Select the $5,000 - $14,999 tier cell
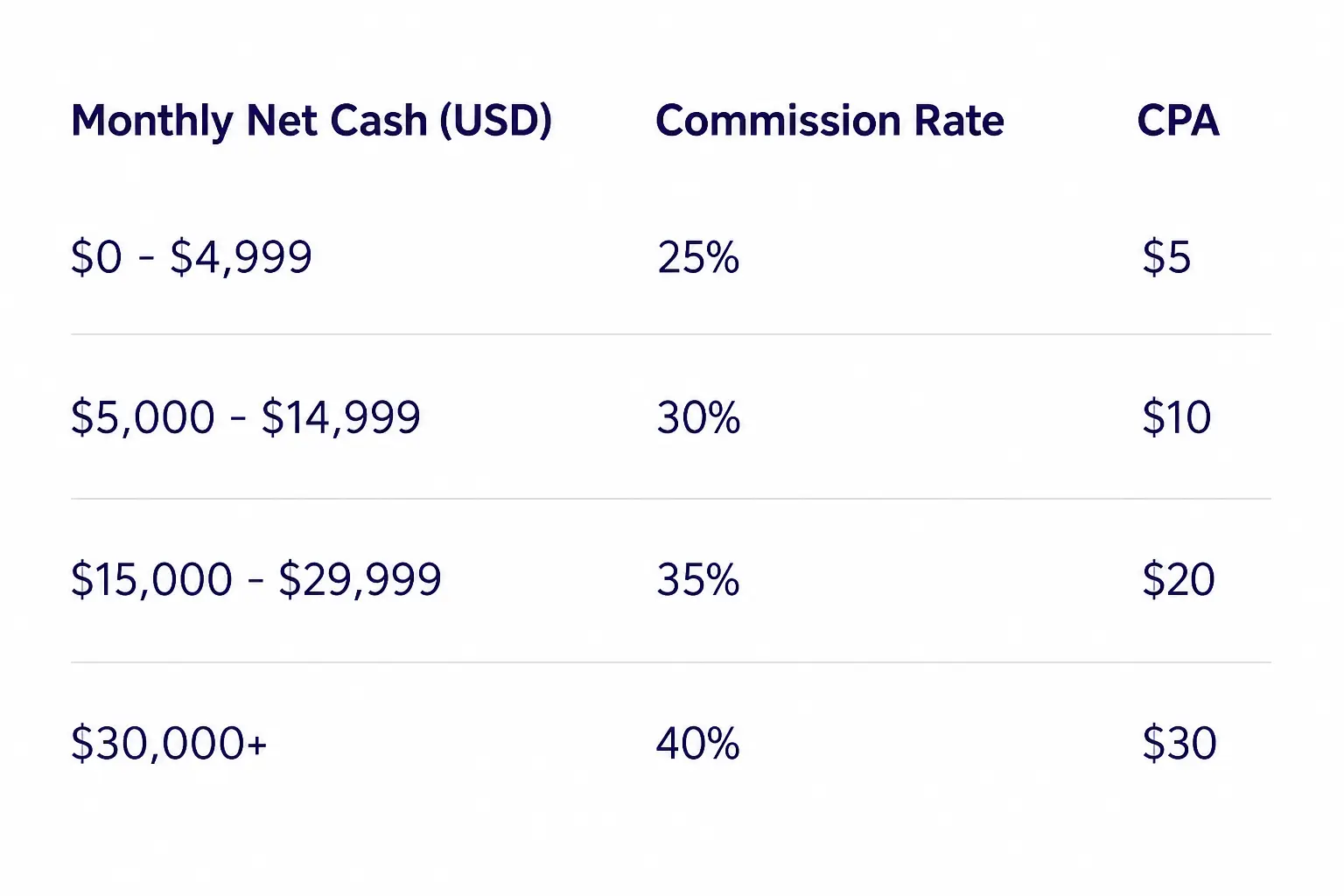The image size is (1344, 896). 246,417
